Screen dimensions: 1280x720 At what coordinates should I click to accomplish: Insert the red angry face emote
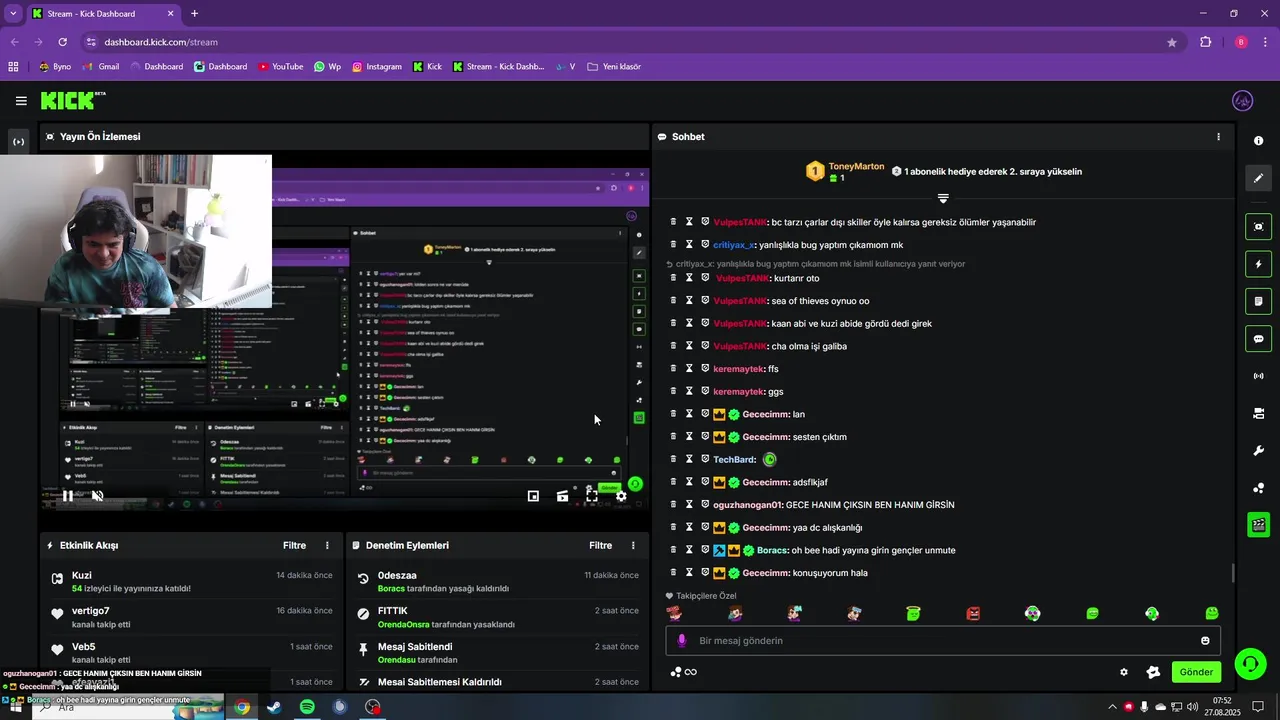tap(973, 613)
